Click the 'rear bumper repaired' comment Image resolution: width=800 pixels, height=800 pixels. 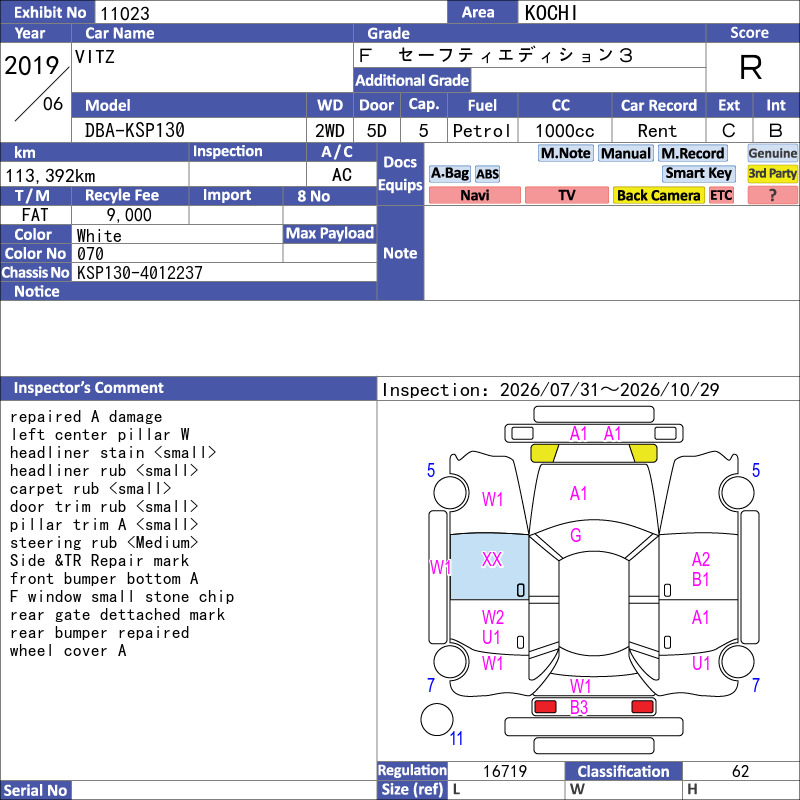pyautogui.click(x=99, y=633)
